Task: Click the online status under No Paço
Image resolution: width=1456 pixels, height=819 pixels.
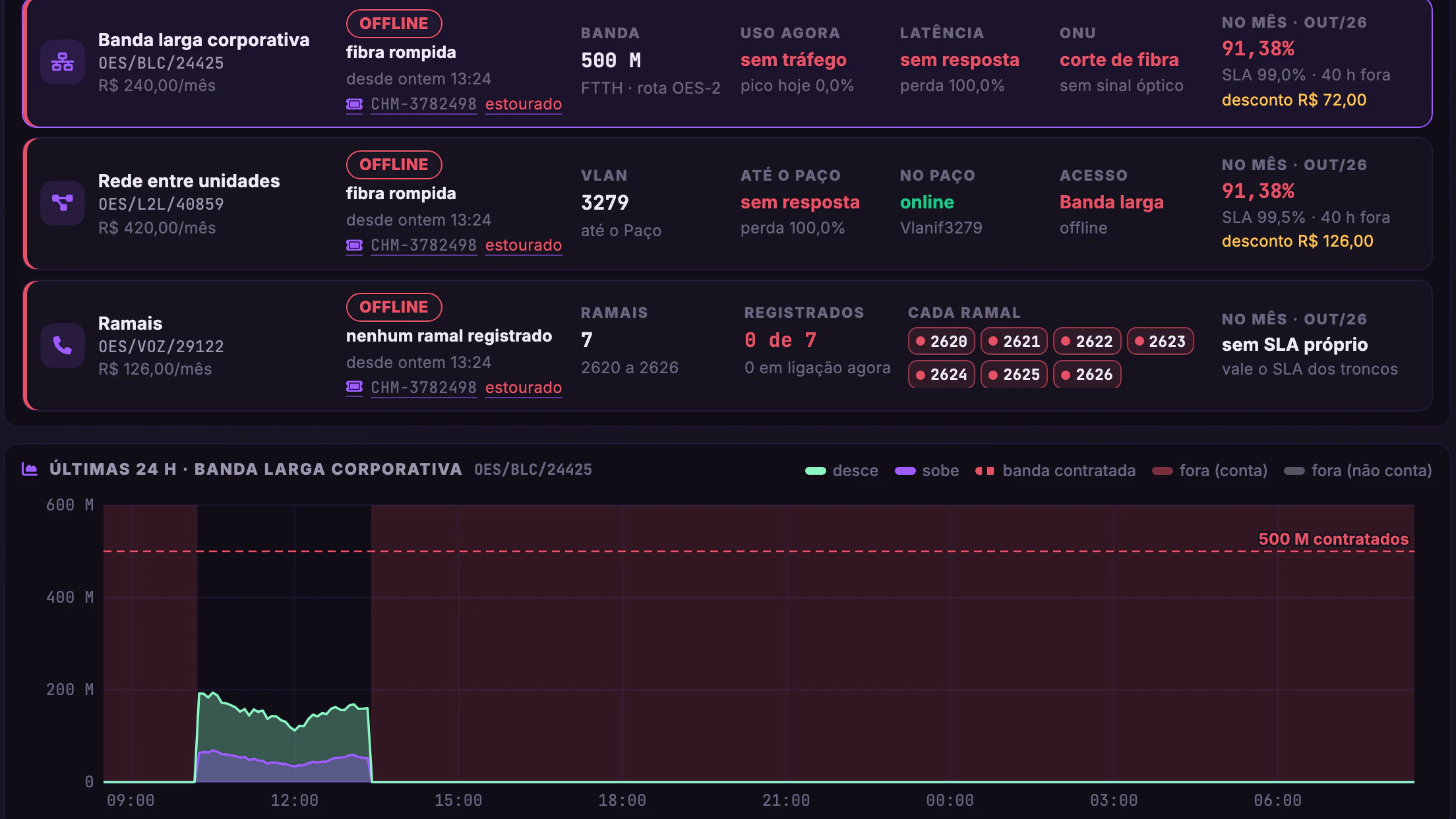Action: point(926,202)
